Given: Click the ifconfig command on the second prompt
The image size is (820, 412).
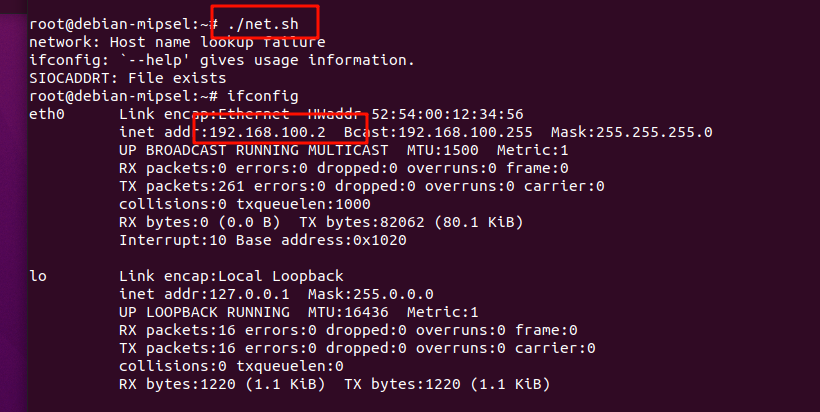Looking at the screenshot, I should [x=263, y=96].
